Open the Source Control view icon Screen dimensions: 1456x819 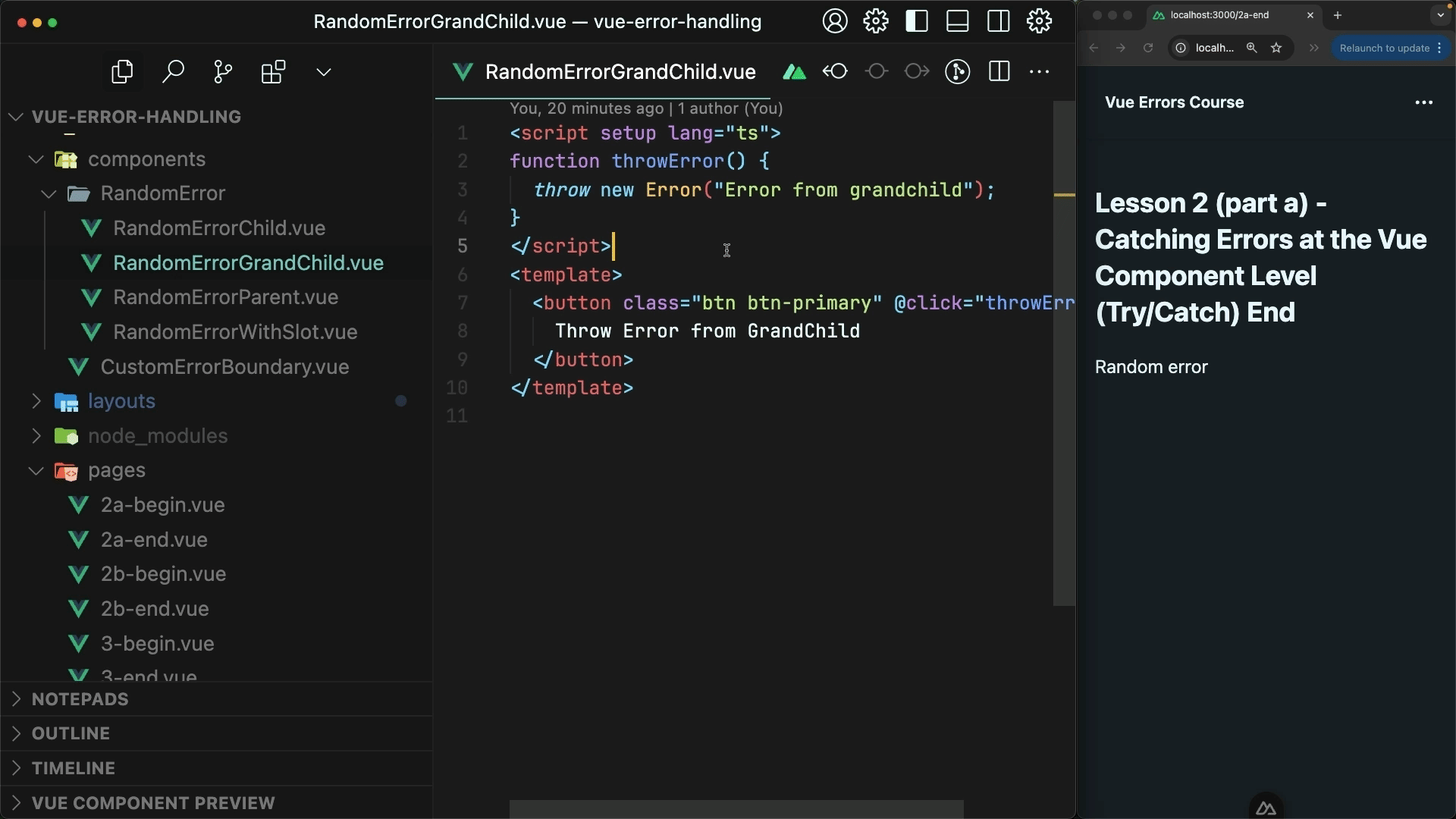(223, 72)
